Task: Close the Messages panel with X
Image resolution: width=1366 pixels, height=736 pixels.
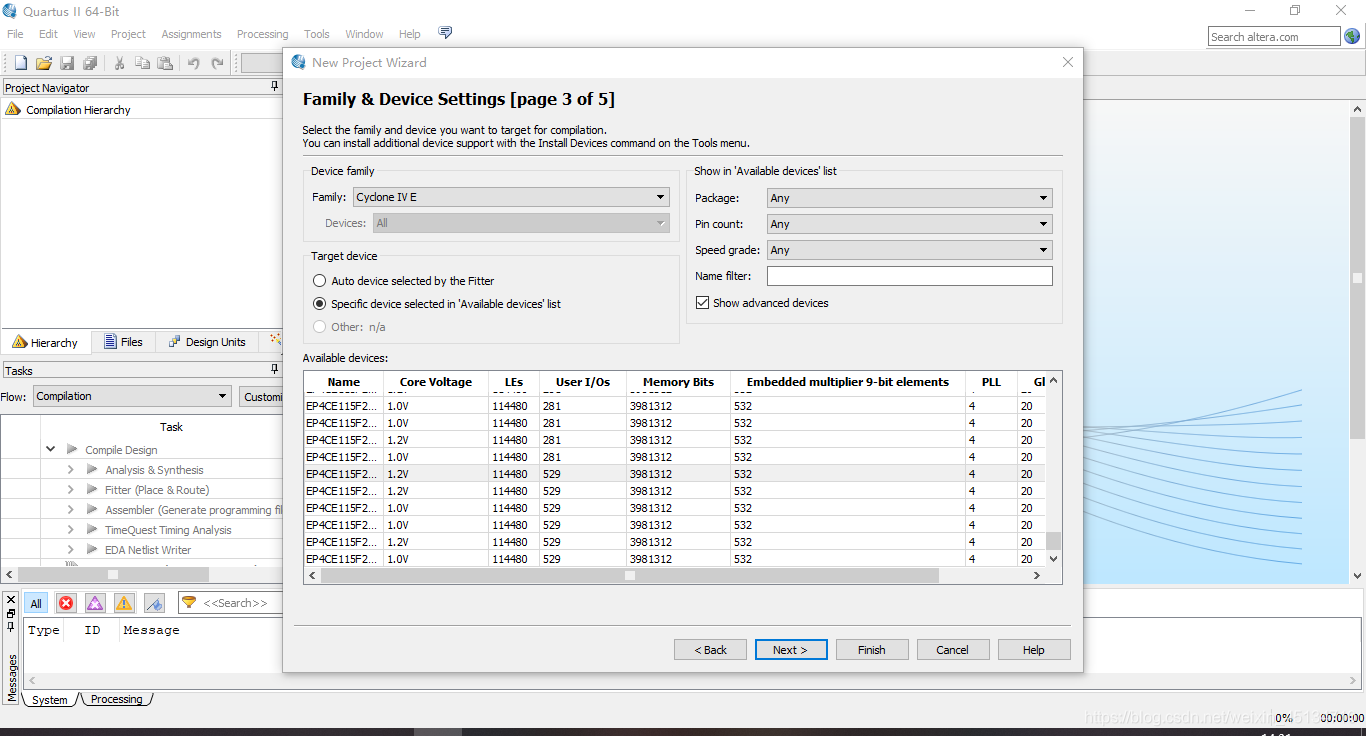Action: pos(11,599)
